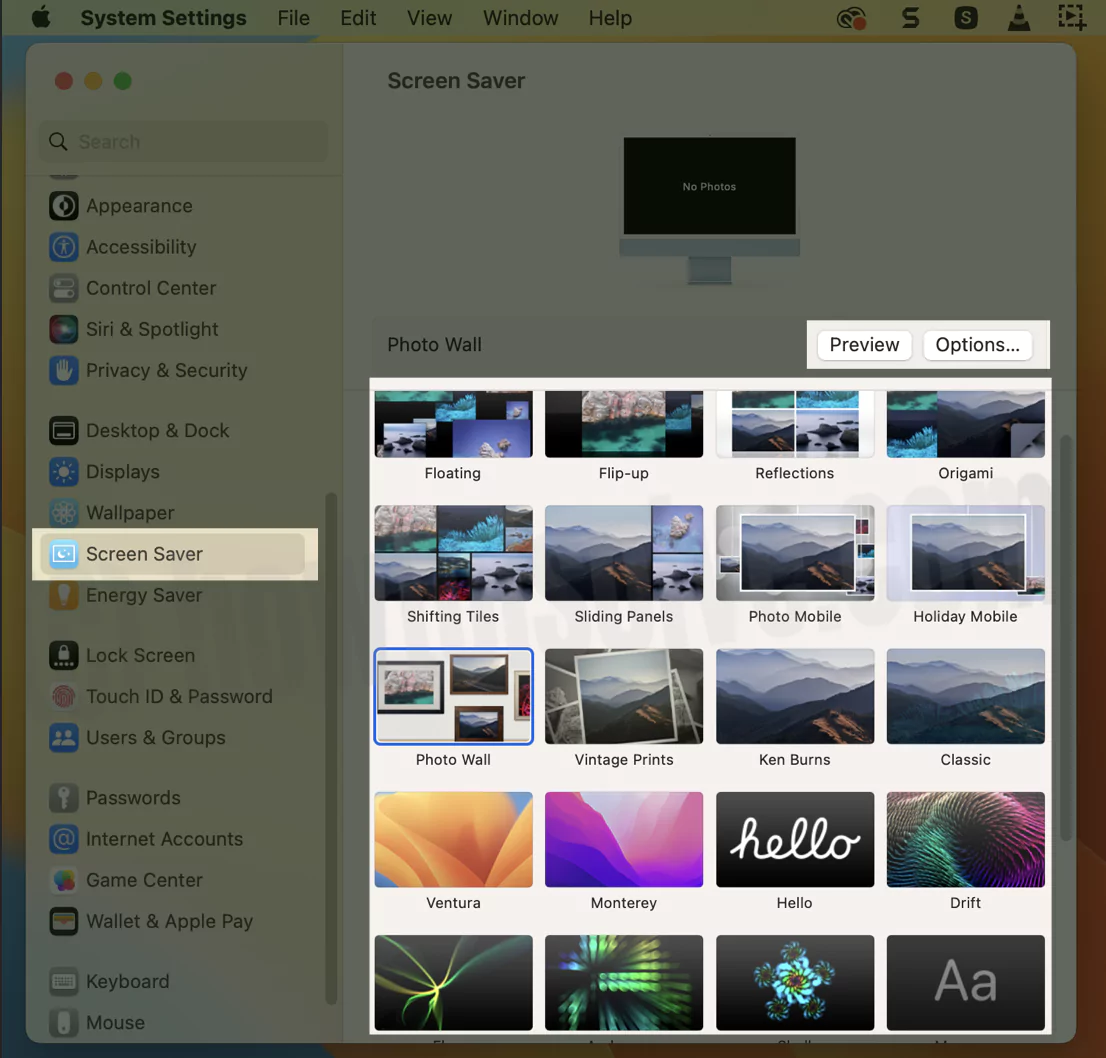
Task: Click the Preview button
Action: (x=864, y=345)
